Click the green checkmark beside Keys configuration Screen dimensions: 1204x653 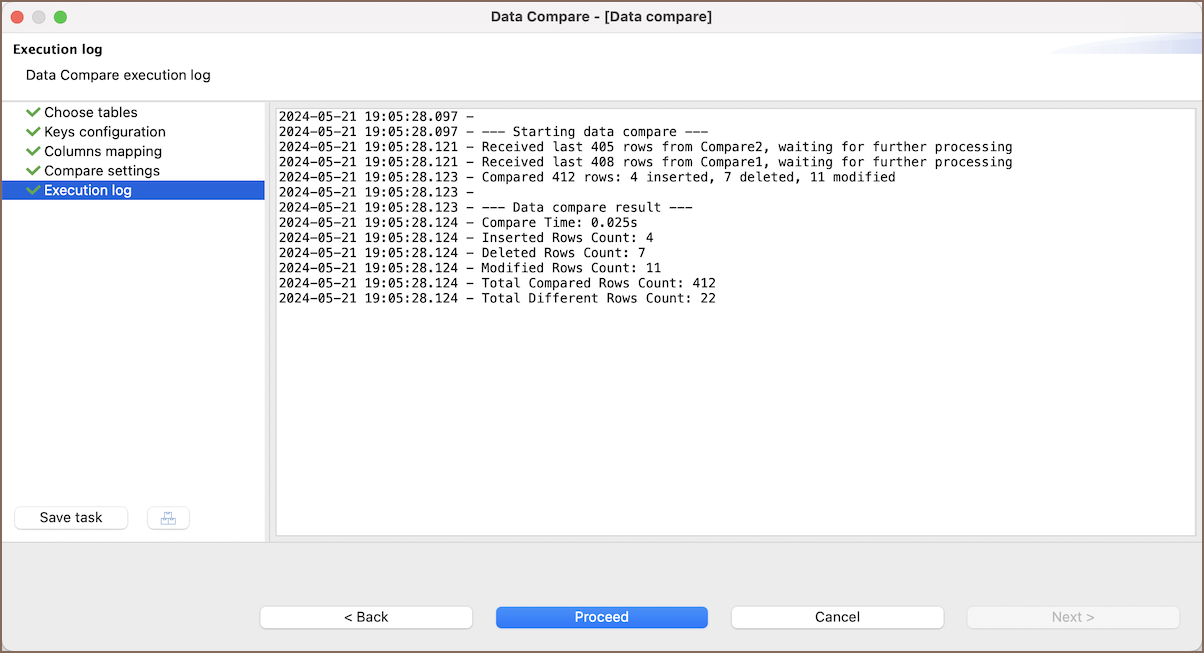click(33, 132)
